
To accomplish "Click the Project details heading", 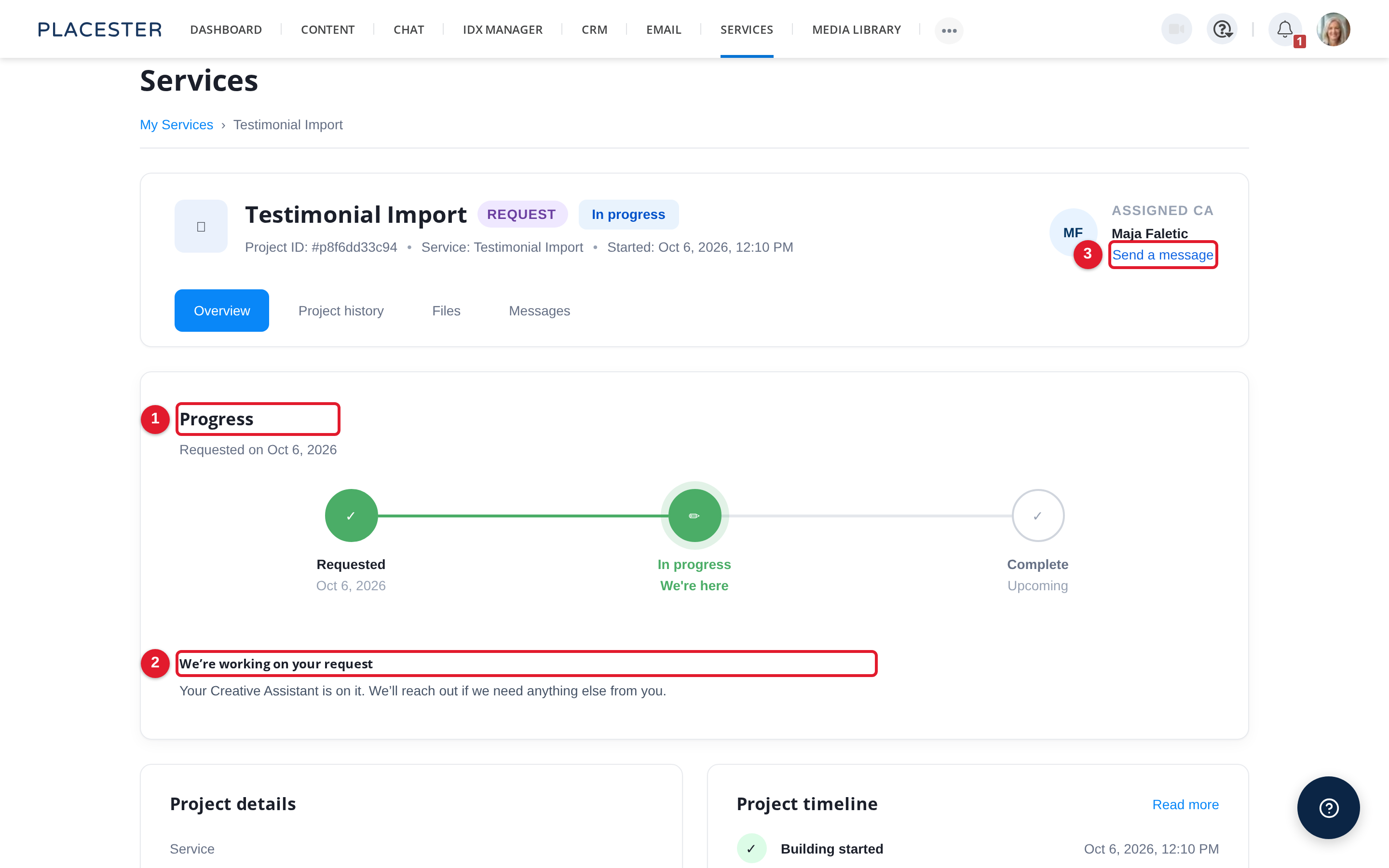I will pyautogui.click(x=232, y=804).
